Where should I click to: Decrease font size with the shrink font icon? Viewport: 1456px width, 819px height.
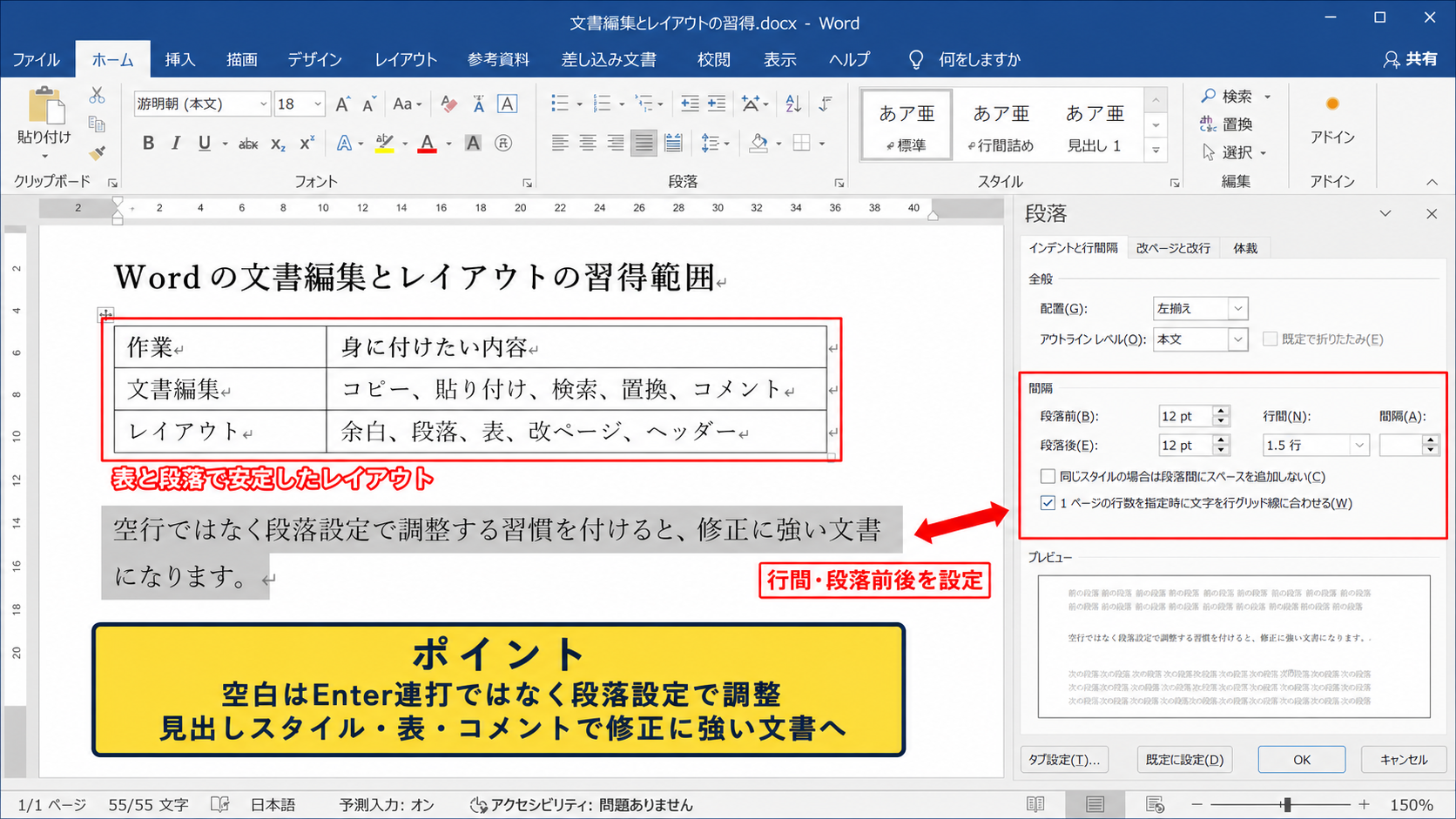(x=369, y=104)
